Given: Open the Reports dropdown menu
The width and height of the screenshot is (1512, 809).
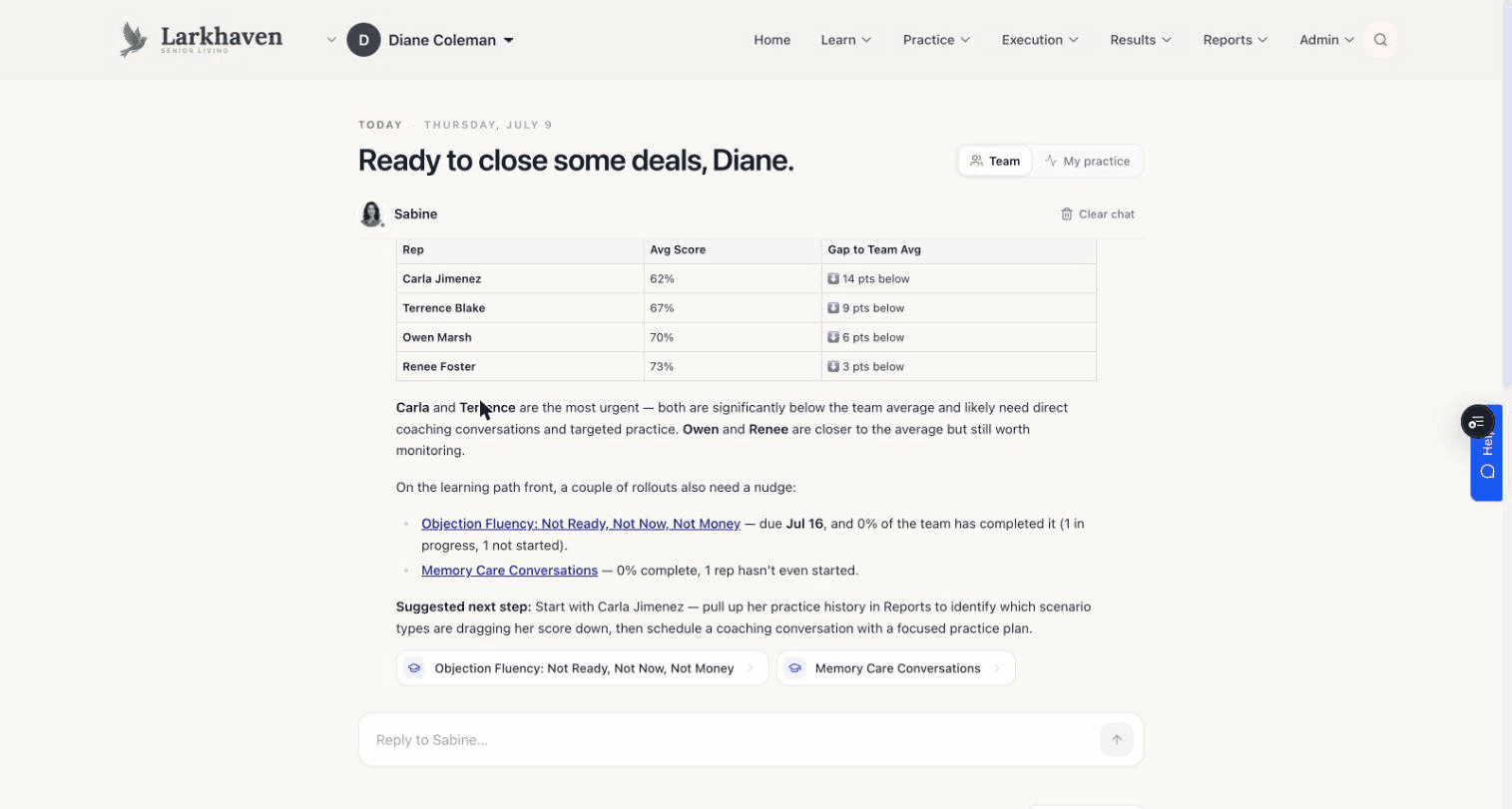Looking at the screenshot, I should click(x=1235, y=40).
